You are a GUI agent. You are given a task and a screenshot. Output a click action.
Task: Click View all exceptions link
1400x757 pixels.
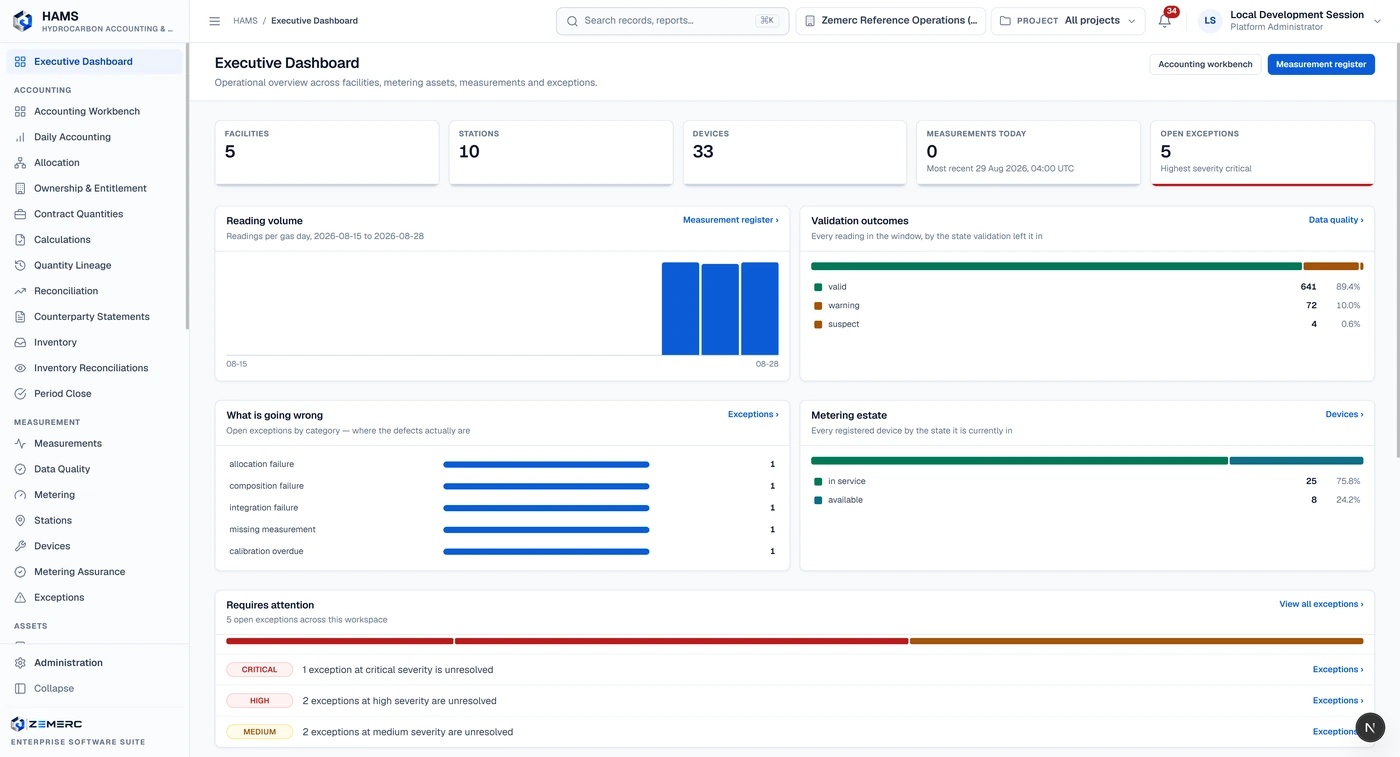click(1321, 604)
